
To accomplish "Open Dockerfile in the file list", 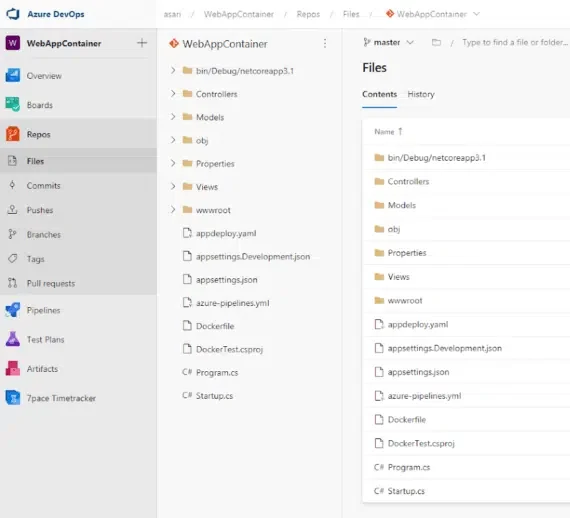I will click(x=406, y=419).
